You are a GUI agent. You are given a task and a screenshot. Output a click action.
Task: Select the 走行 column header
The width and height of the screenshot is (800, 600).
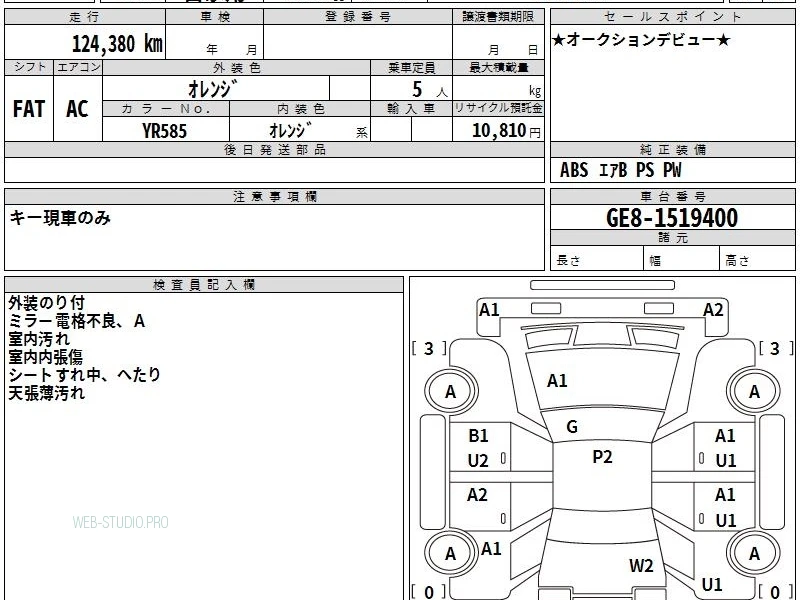tap(85, 17)
